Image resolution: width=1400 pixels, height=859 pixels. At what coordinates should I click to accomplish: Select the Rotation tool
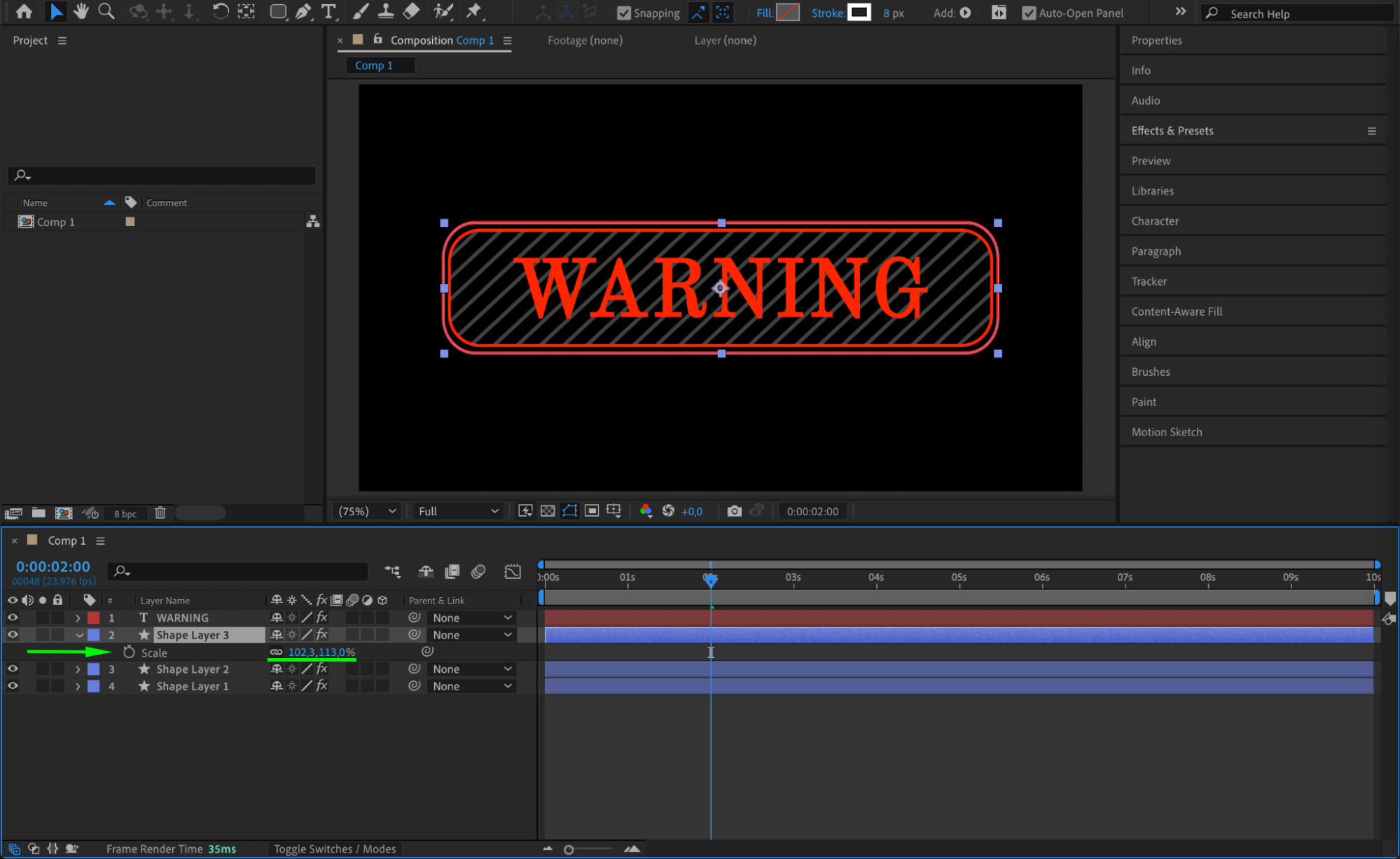(x=220, y=11)
